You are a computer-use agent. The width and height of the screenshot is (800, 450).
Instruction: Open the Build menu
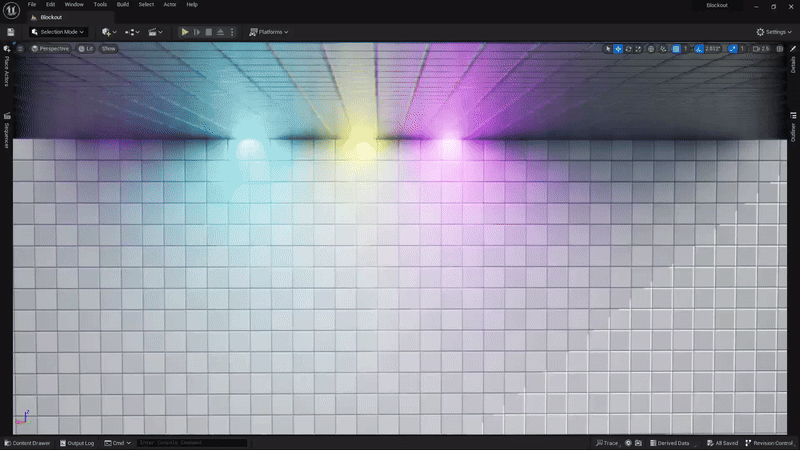(x=123, y=5)
